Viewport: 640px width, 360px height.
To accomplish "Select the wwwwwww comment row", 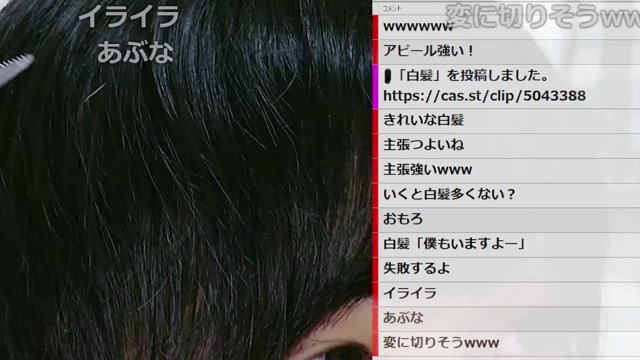I will click(506, 27).
